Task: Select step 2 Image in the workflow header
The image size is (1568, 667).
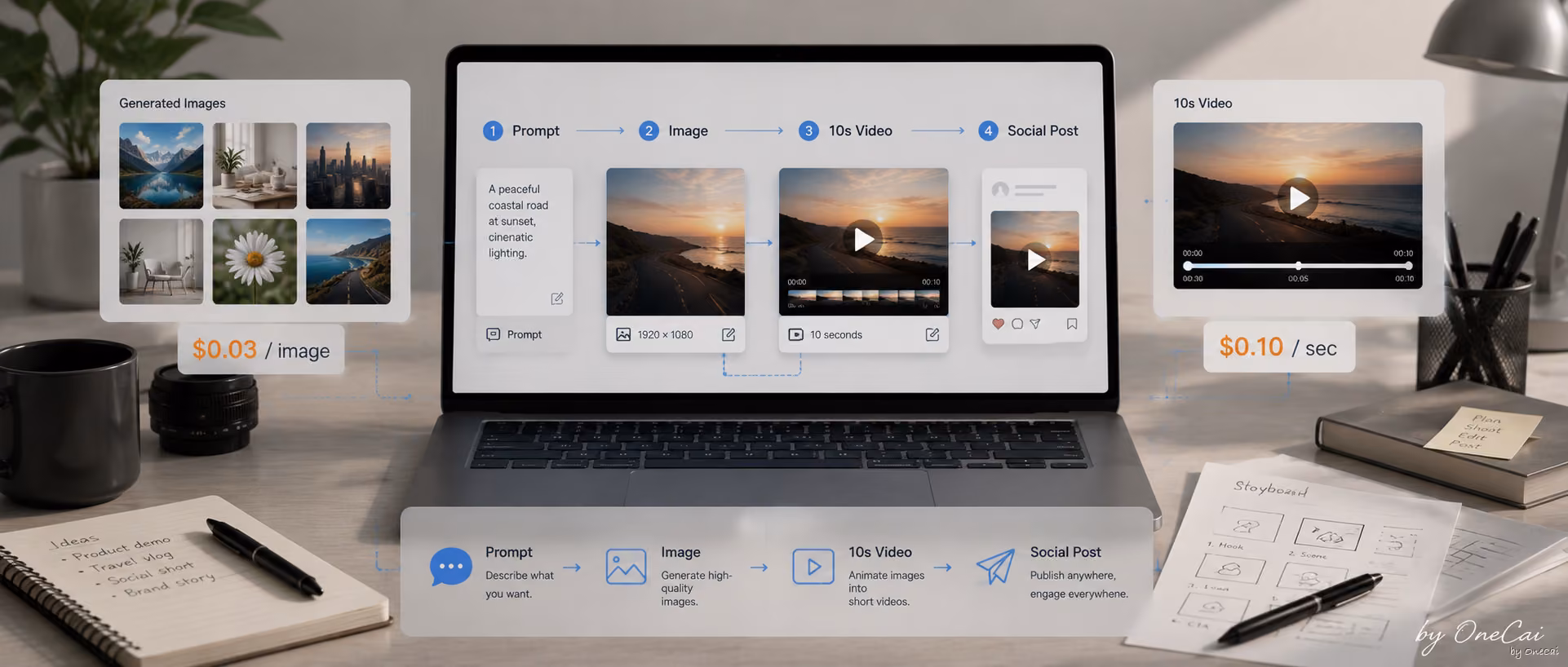Action: [x=674, y=130]
